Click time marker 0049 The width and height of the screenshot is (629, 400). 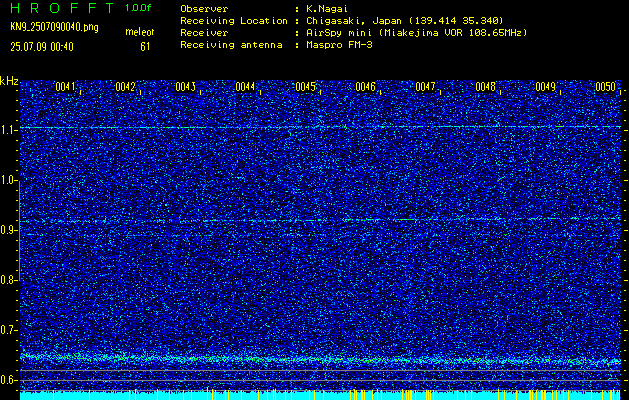[x=545, y=87]
